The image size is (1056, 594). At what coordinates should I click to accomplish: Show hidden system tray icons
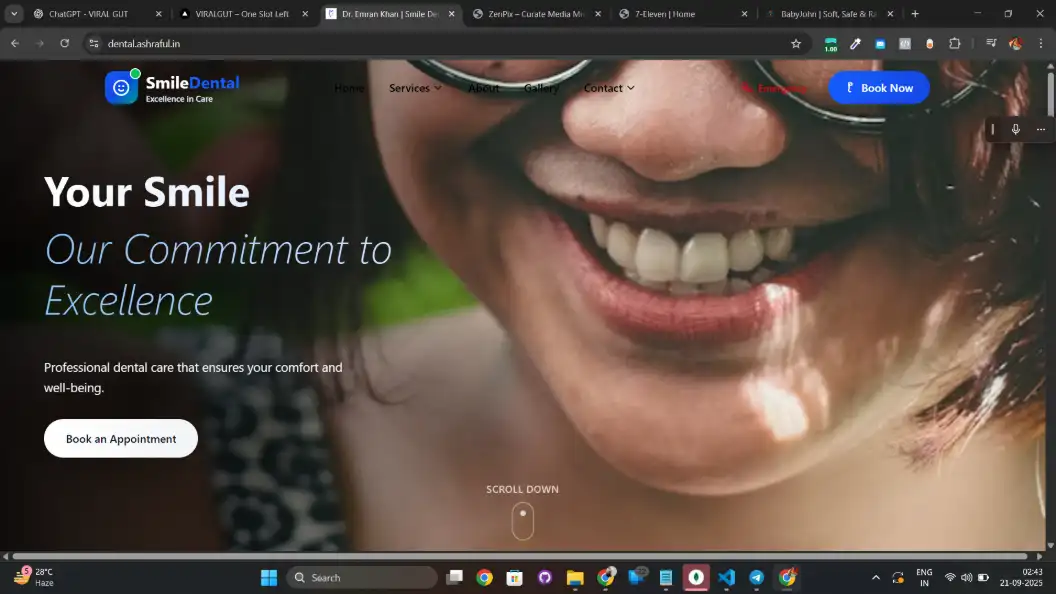(876, 578)
